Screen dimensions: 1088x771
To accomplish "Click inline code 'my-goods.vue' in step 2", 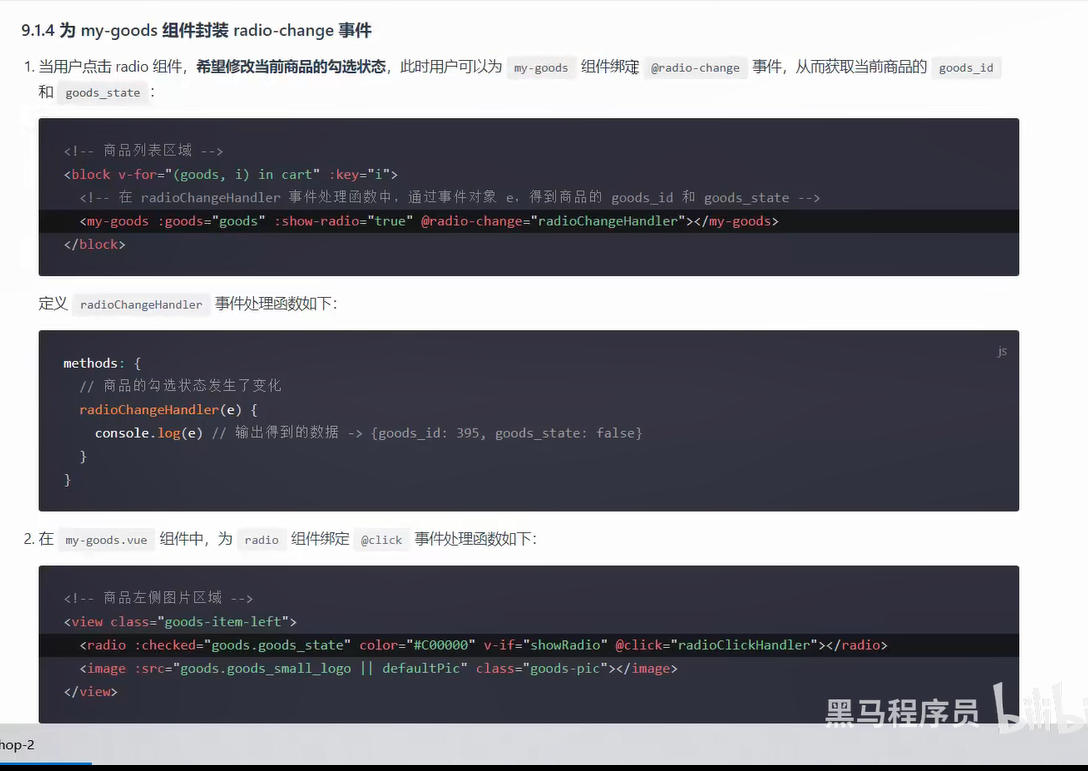I will click(106, 540).
